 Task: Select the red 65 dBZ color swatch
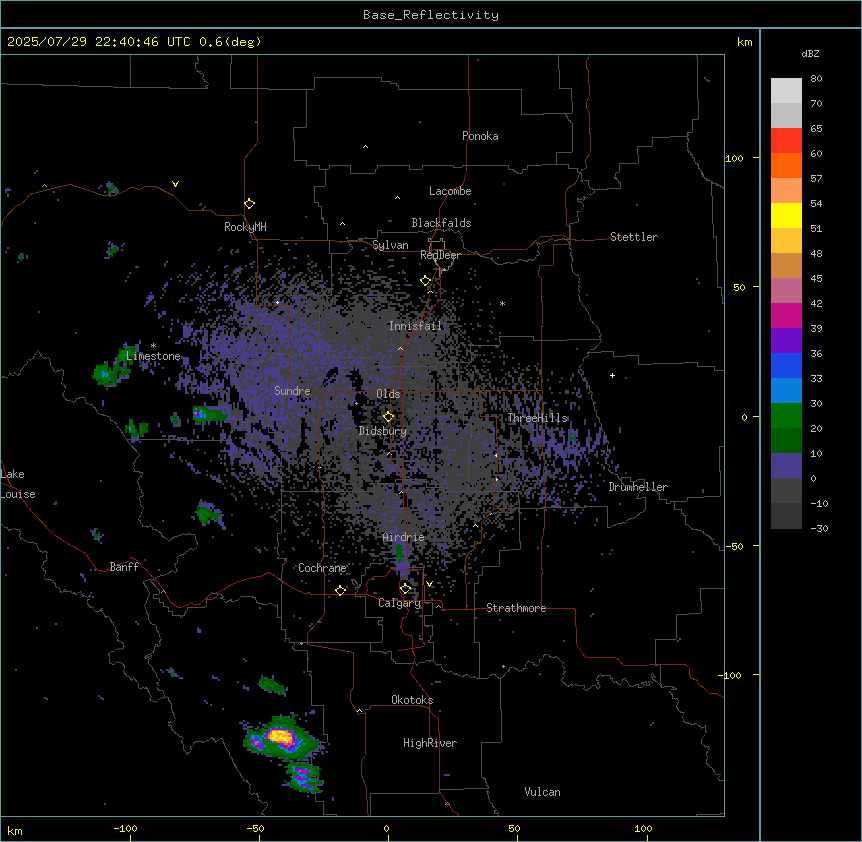pos(786,140)
